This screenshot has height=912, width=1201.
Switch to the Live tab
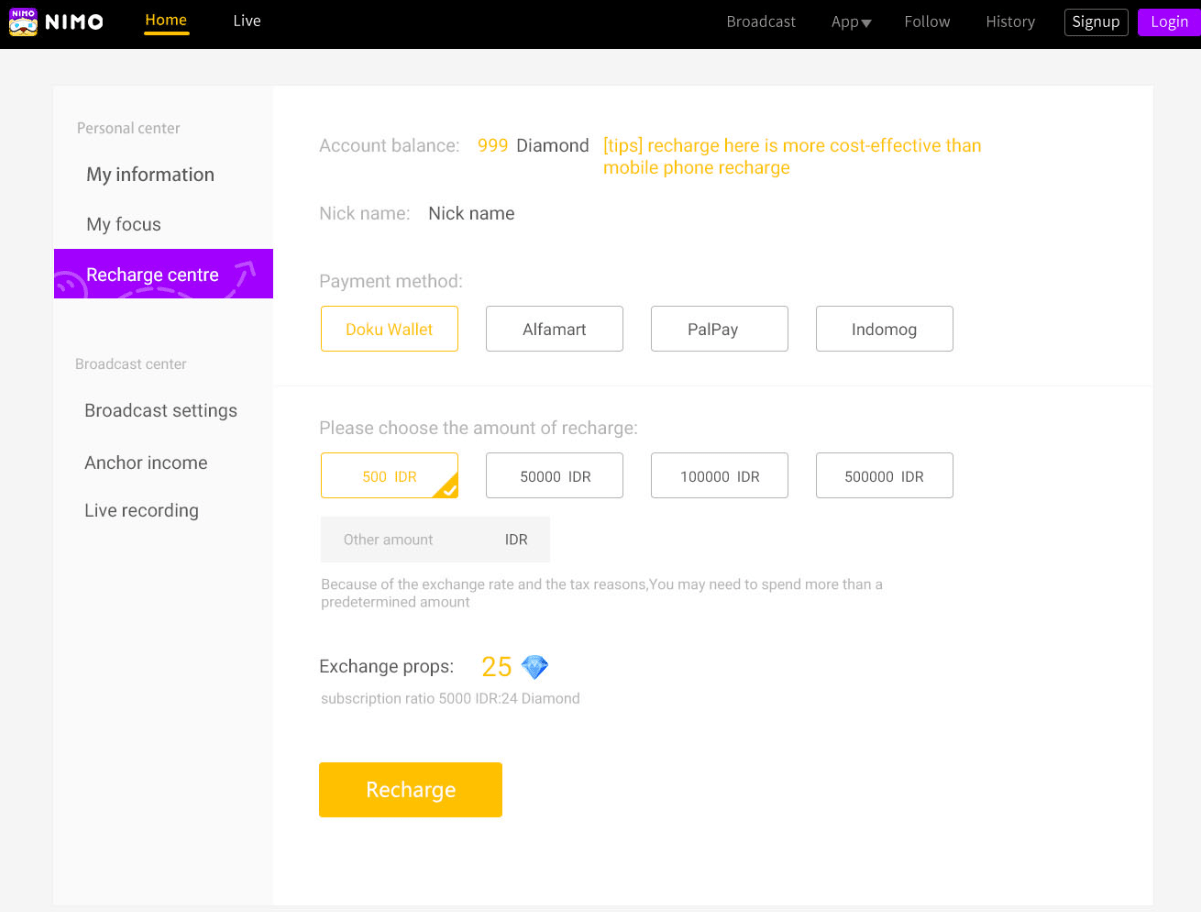[247, 21]
